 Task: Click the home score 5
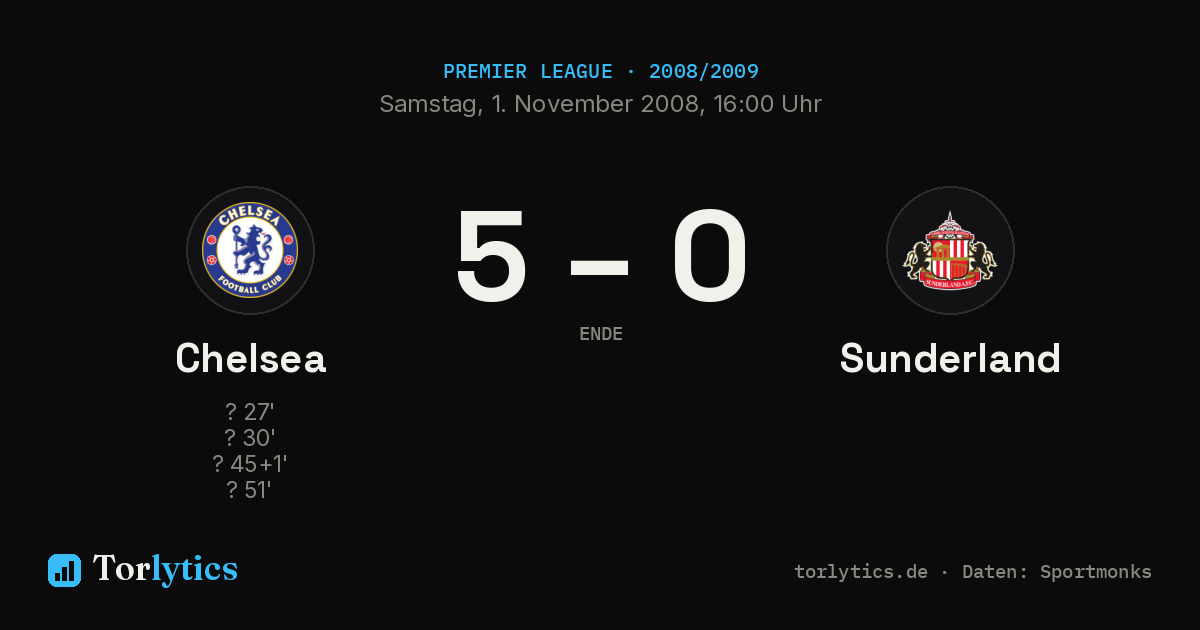tap(491, 256)
